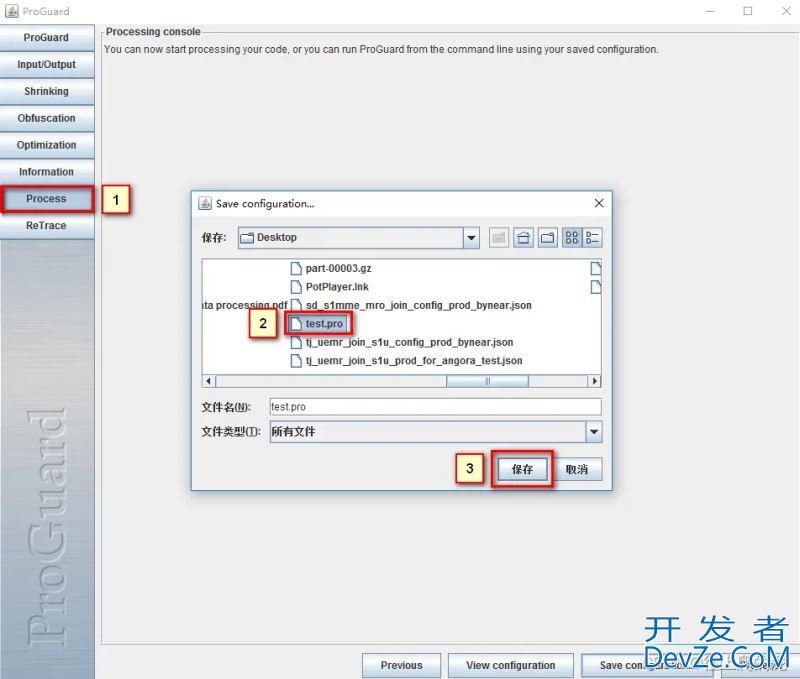Expand the Desktop location dropdown
Screen dimensions: 800x679
[471, 238]
